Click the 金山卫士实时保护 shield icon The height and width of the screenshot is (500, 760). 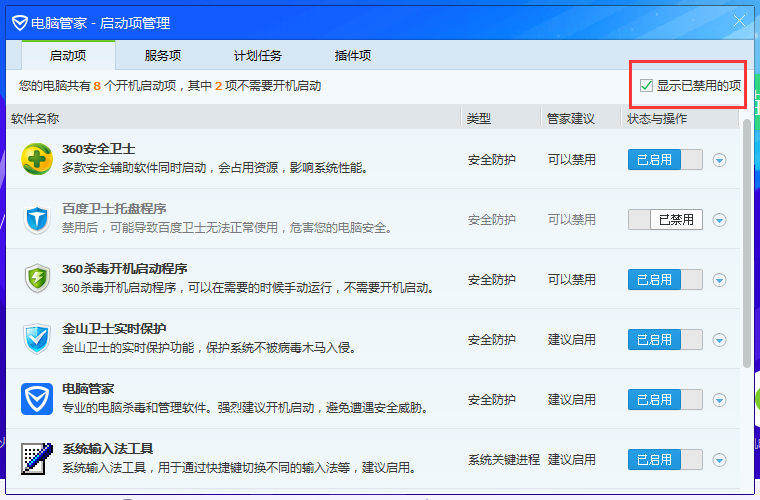tap(37, 339)
